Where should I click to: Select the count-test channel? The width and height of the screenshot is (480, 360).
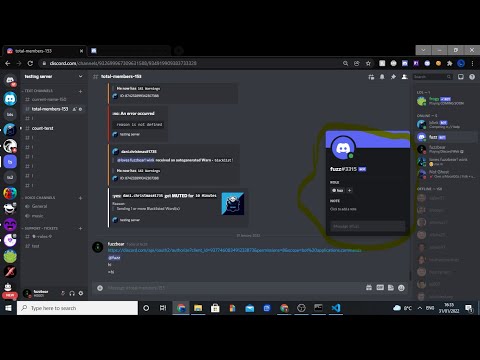point(42,128)
